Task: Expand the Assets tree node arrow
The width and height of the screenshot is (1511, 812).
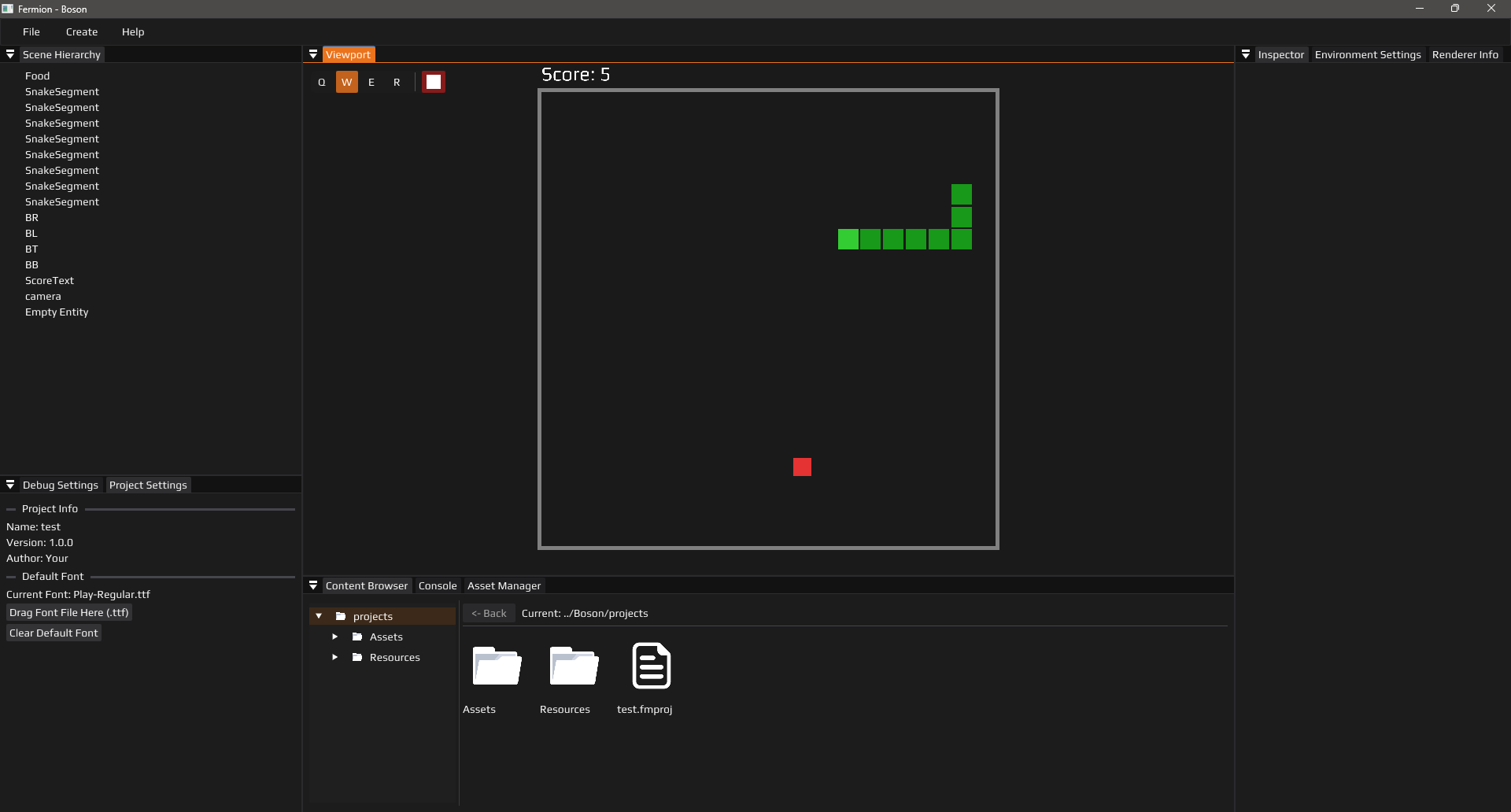Action: 334,637
